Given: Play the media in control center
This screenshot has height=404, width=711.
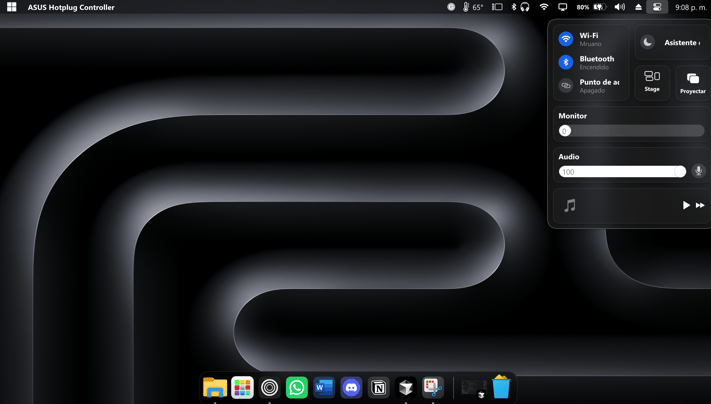Looking at the screenshot, I should [686, 205].
